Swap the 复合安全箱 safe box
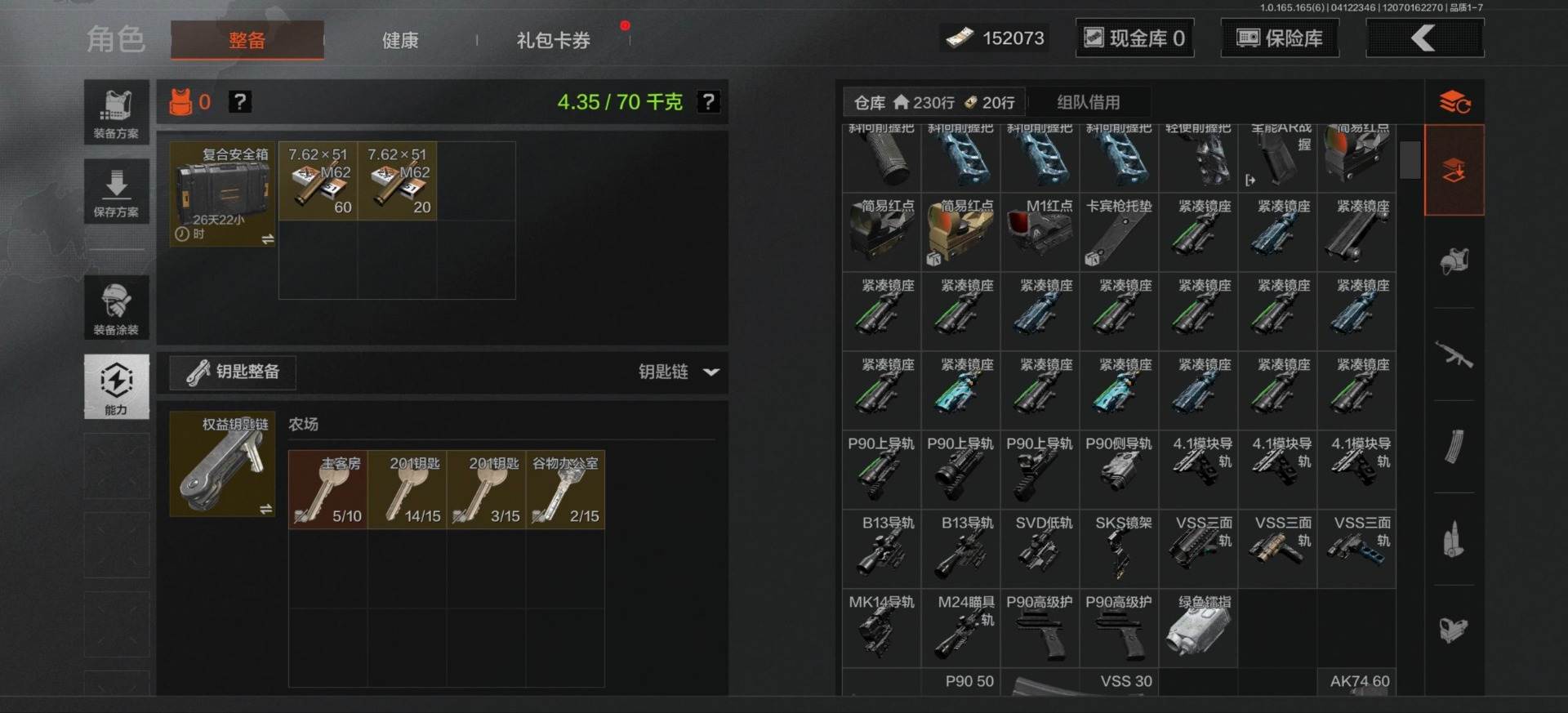Image resolution: width=1568 pixels, height=713 pixels. 267,239
